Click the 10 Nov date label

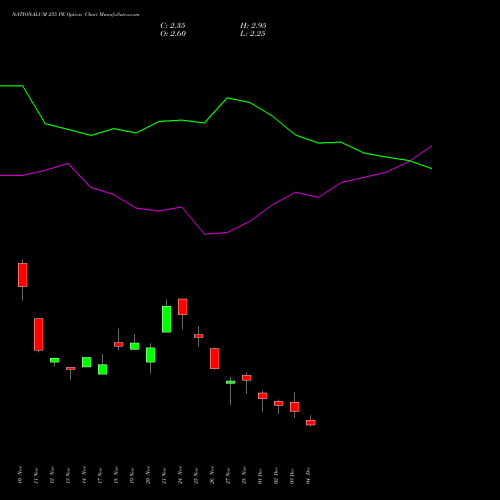20,475
